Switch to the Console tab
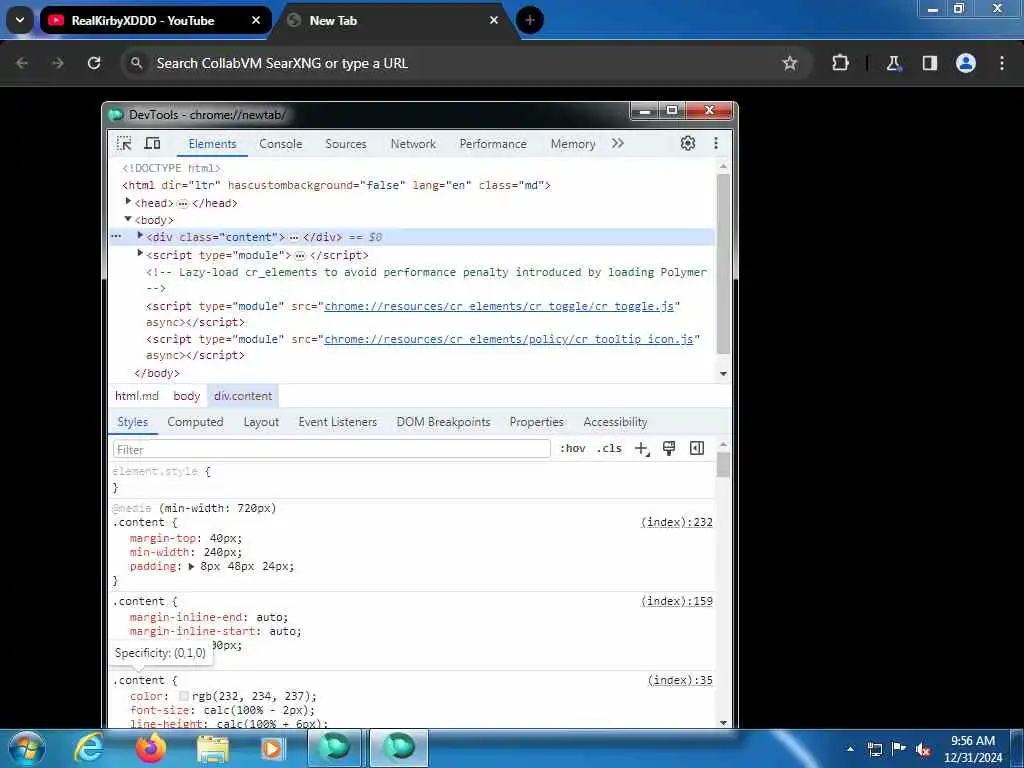Viewport: 1024px width, 768px height. pos(281,144)
